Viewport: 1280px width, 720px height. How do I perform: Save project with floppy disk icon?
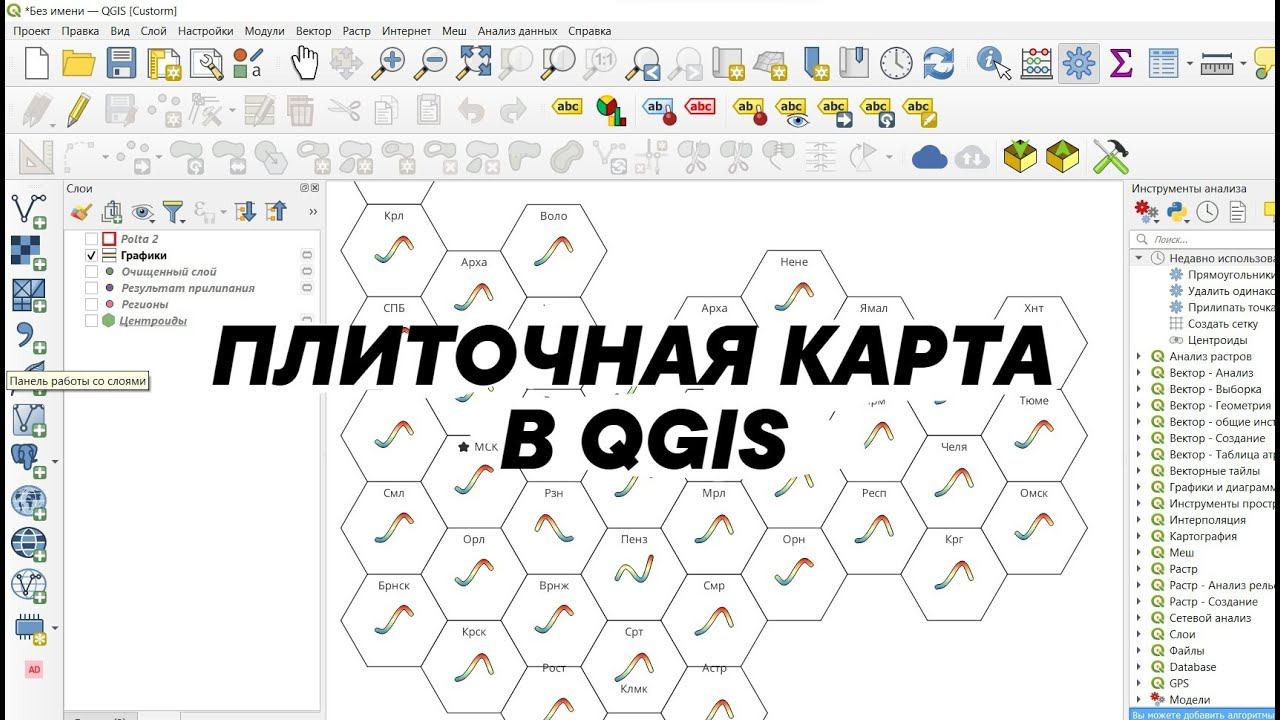point(121,64)
